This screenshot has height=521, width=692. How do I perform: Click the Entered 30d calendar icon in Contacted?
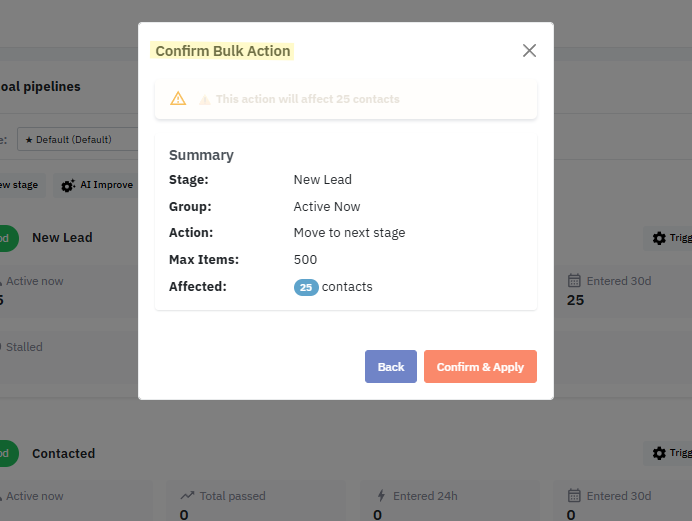tap(574, 495)
